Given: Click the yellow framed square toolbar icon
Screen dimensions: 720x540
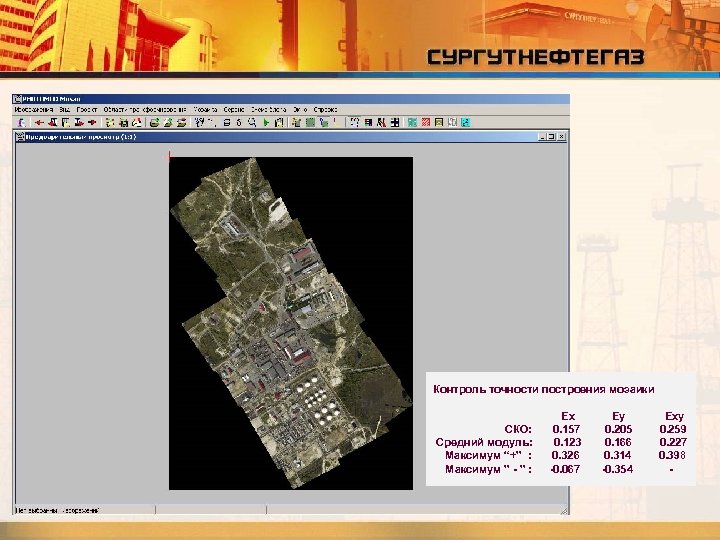Looking at the screenshot, I should click(439, 123).
